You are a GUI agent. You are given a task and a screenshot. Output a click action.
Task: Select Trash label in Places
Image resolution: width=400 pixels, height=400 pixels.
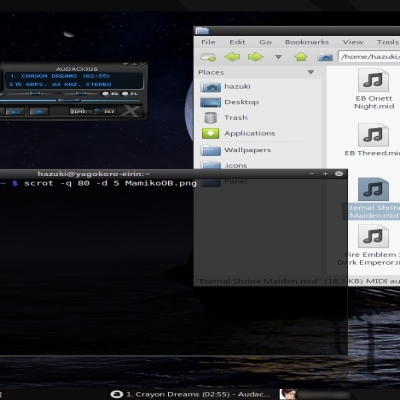click(x=236, y=118)
